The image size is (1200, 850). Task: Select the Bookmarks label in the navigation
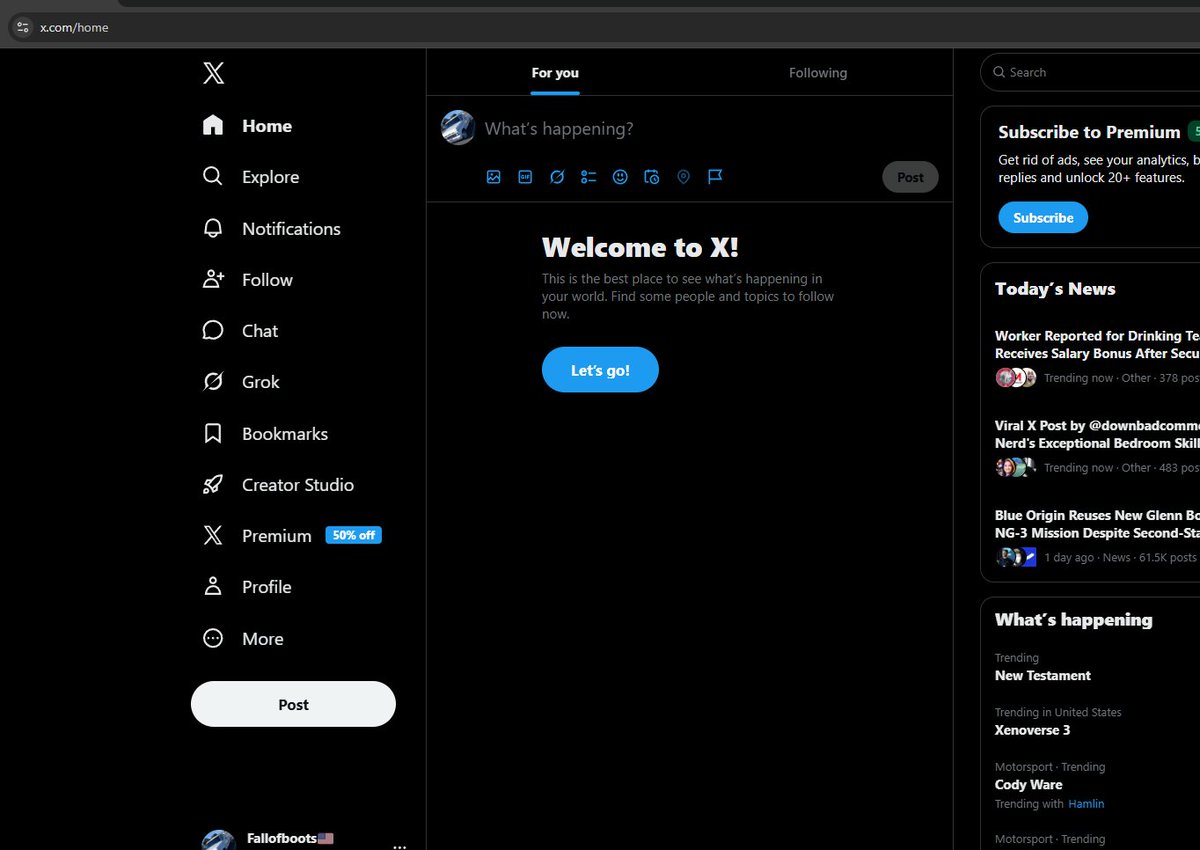(285, 434)
